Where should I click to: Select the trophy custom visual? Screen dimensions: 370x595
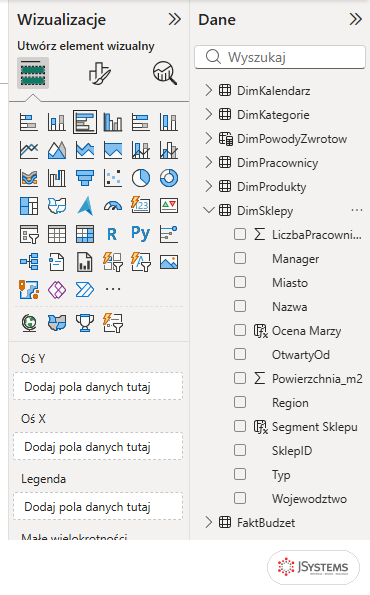point(85,323)
